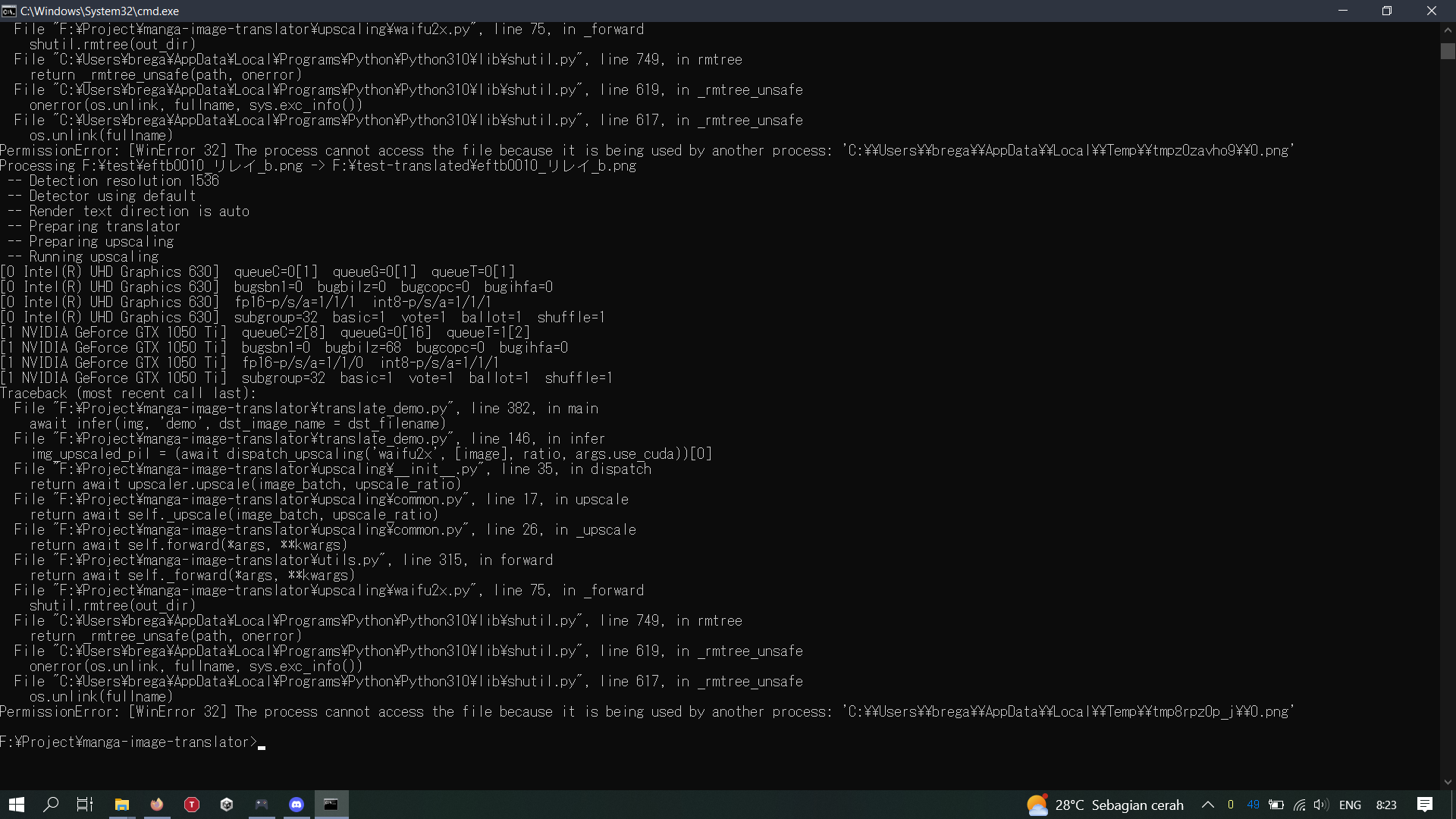1456x819 pixels.
Task: Open Wi-Fi status from the system tray
Action: (1299, 805)
